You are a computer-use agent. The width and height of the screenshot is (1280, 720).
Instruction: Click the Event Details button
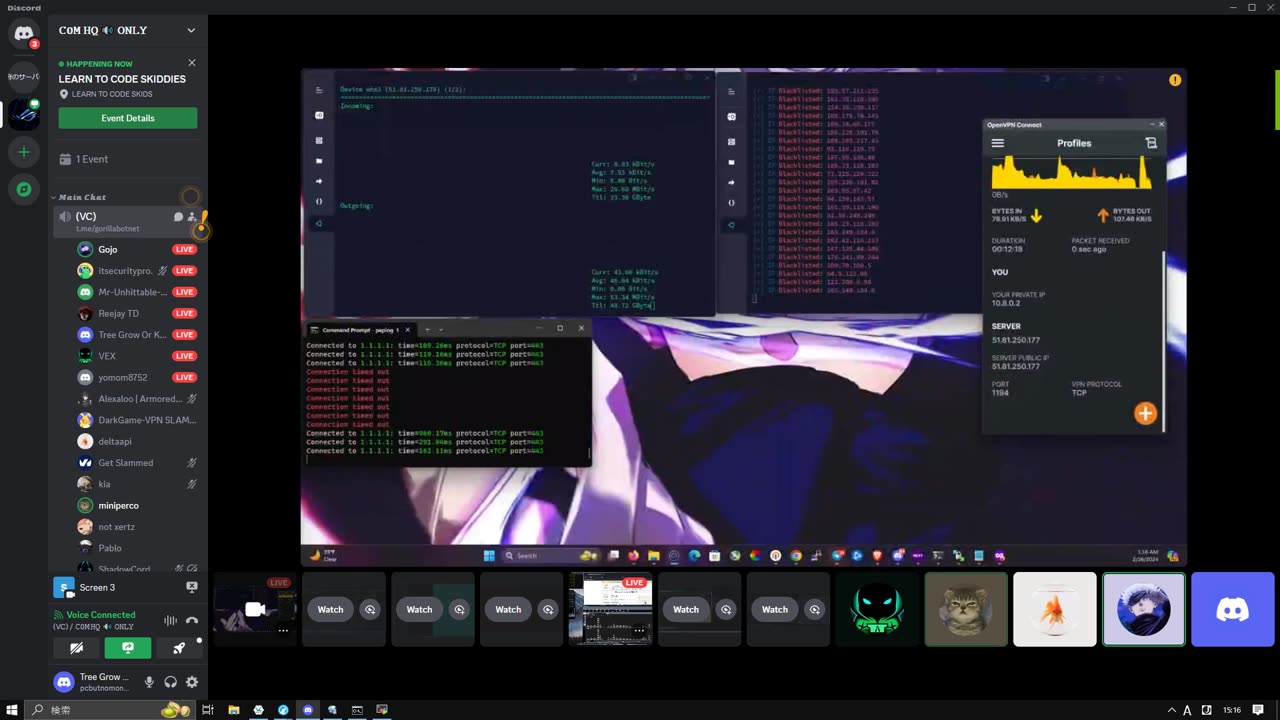click(x=128, y=118)
